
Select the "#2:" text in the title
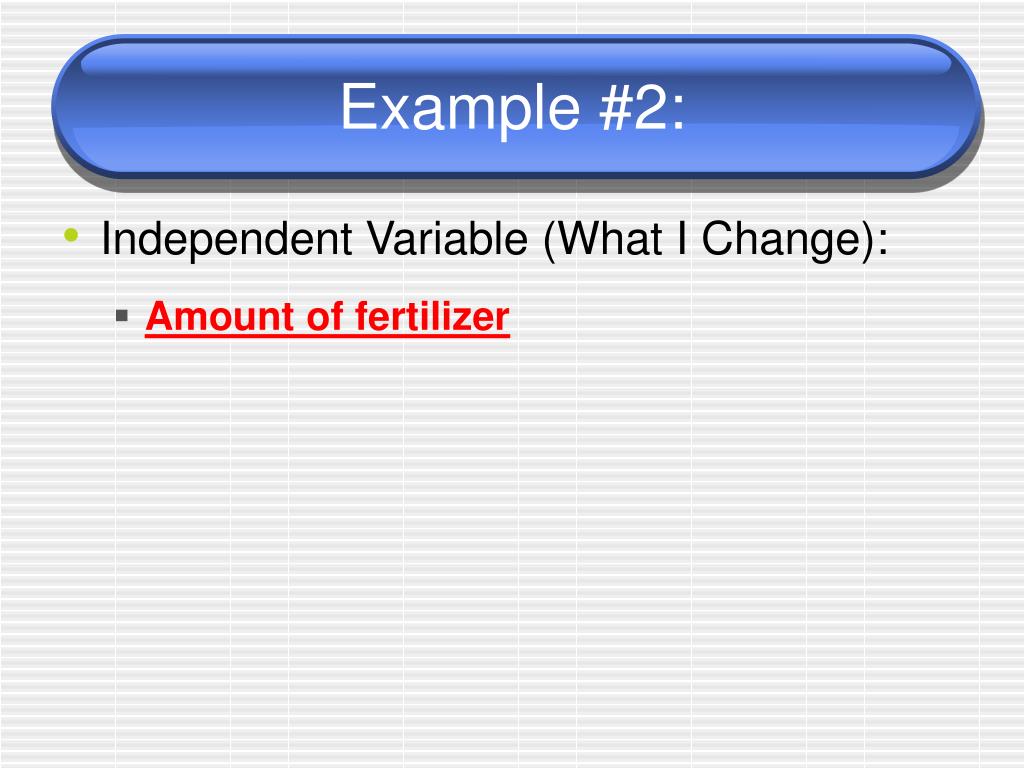coord(642,108)
